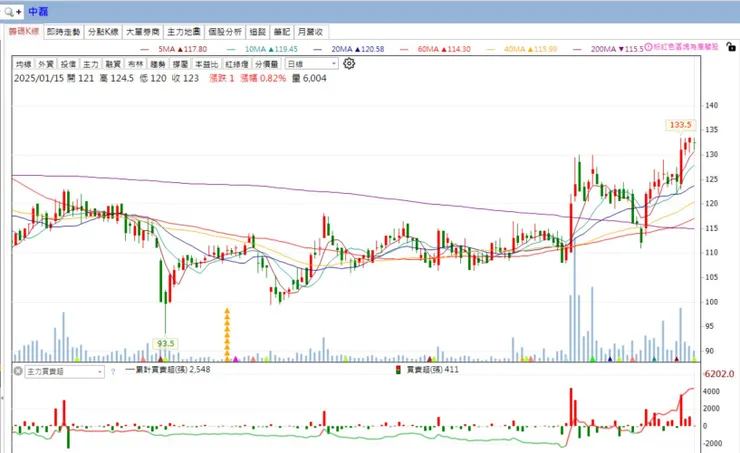Viewport: 740px width, 453px height.
Task: Open the 筆記 tab
Action: pyautogui.click(x=282, y=32)
